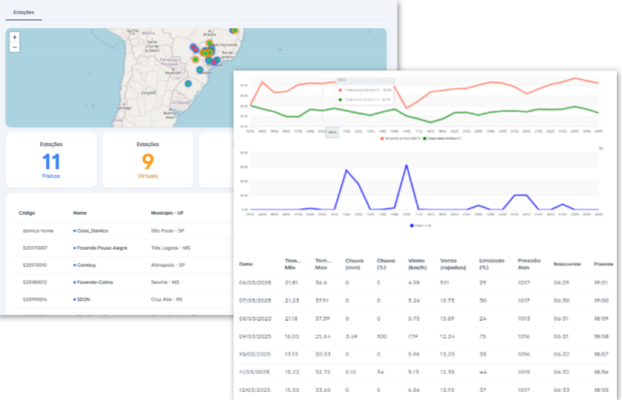Click the highest blue peak on rain chart
The height and width of the screenshot is (400, 622).
click(x=407, y=166)
